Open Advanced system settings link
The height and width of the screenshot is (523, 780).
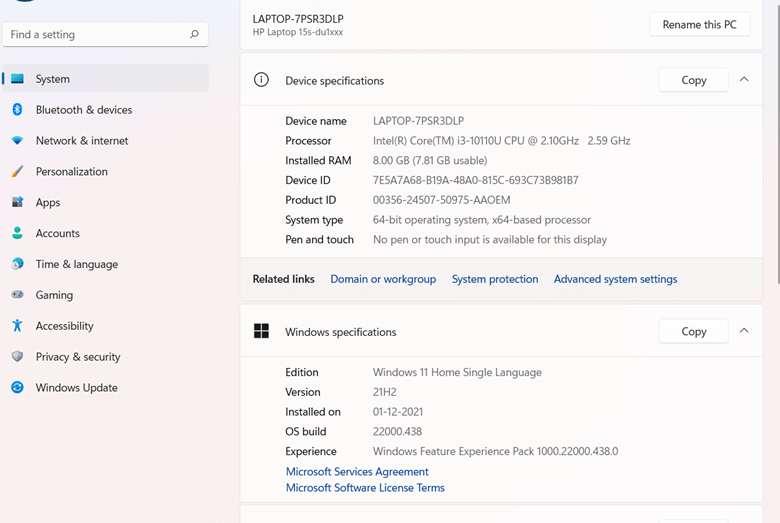pyautogui.click(x=615, y=279)
